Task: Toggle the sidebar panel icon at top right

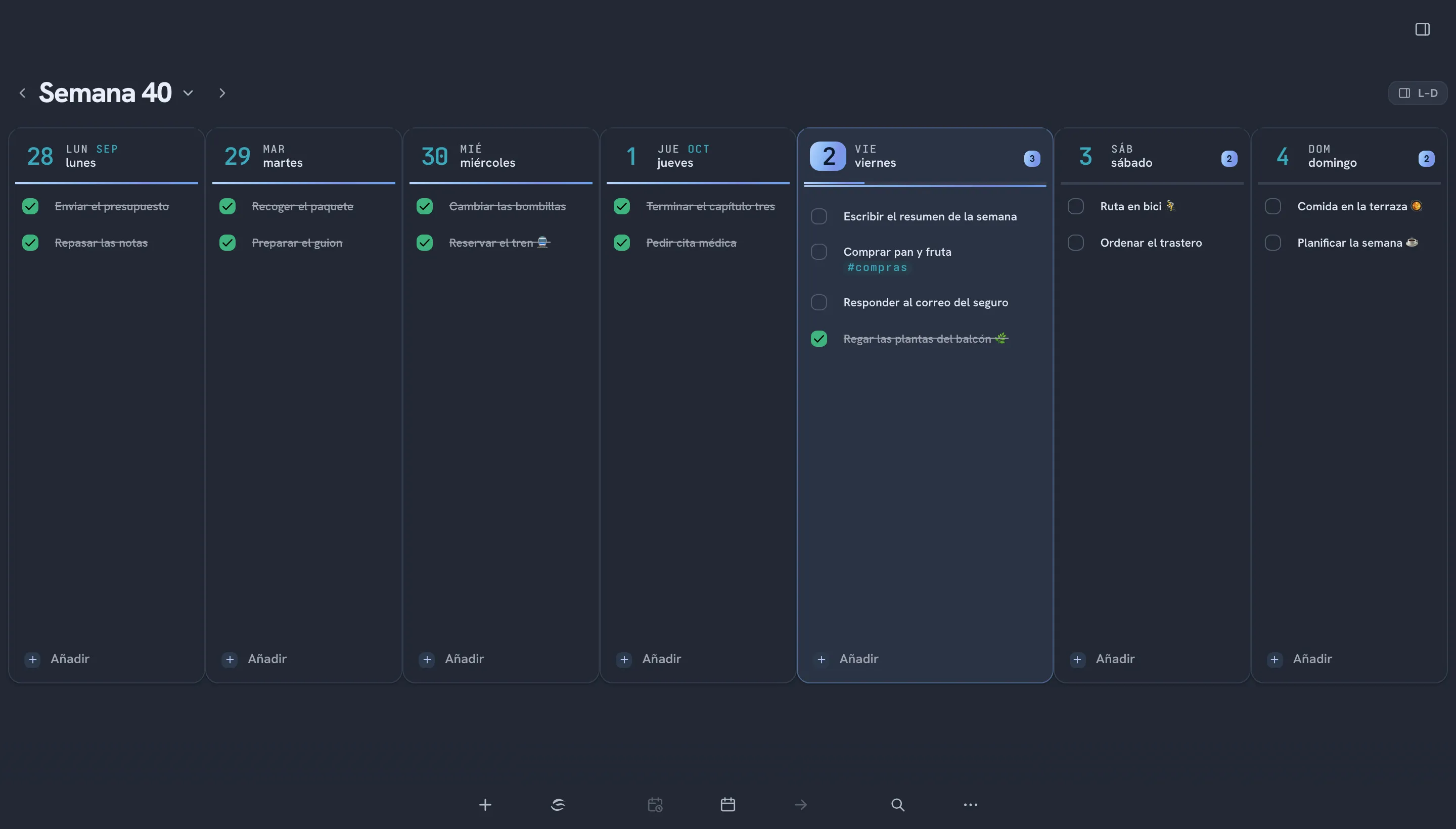Action: (1422, 29)
